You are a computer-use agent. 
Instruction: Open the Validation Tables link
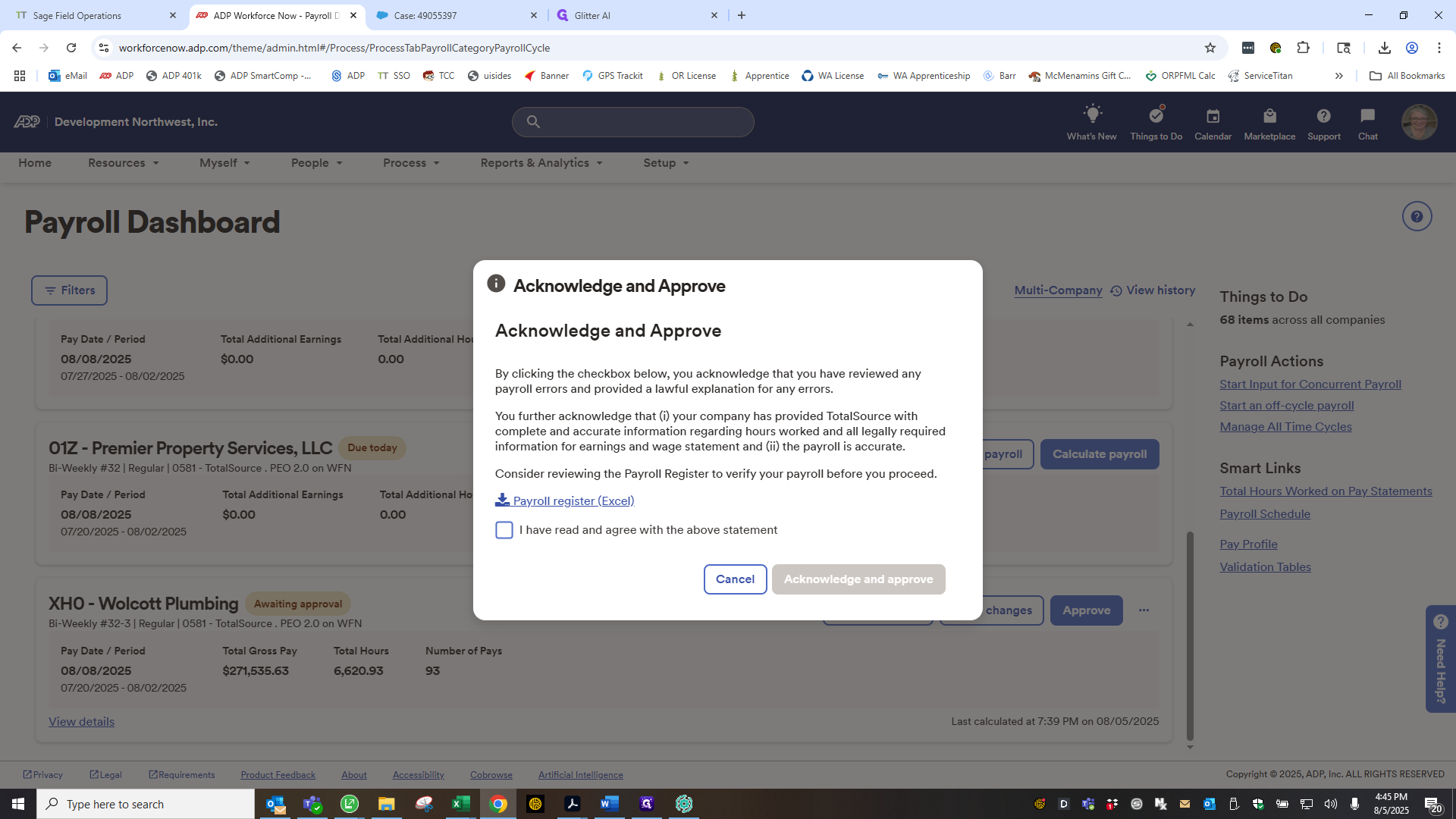tap(1265, 567)
